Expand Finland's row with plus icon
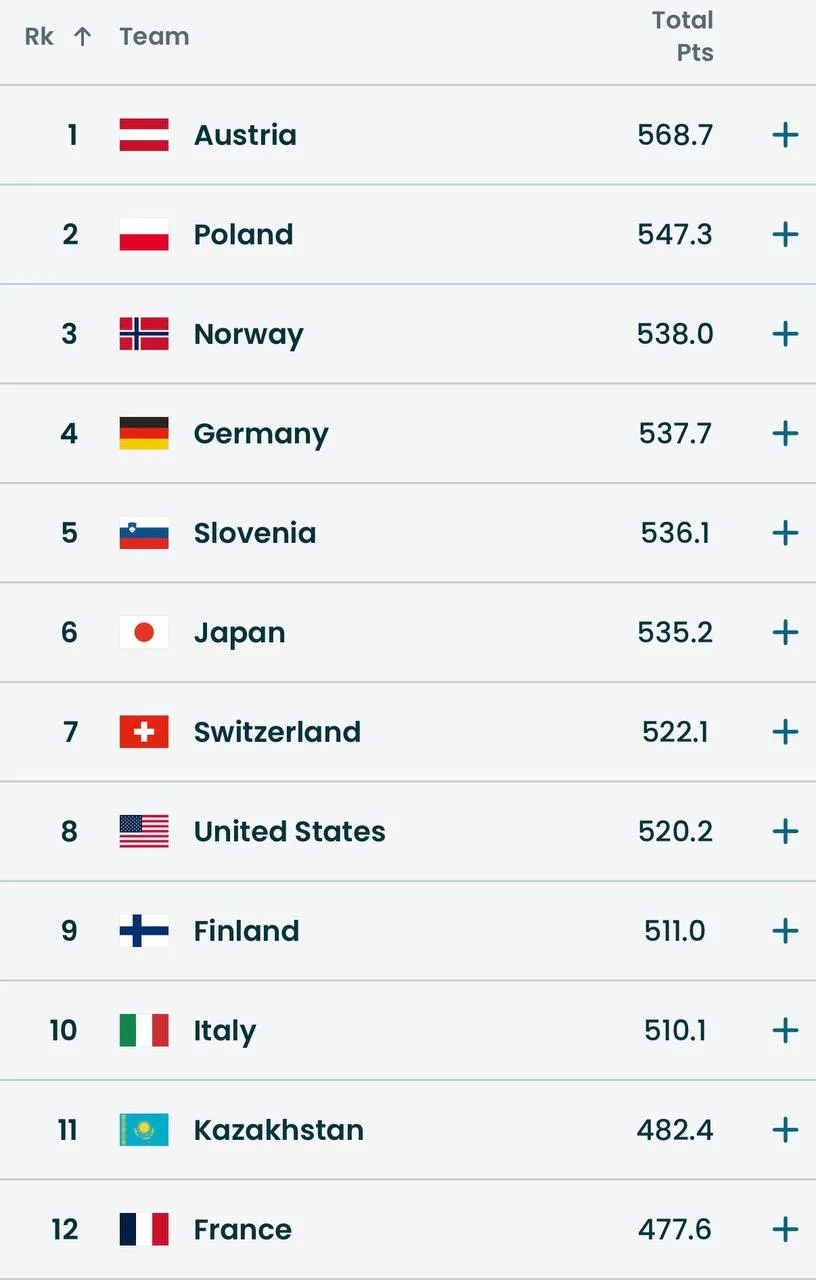Image resolution: width=816 pixels, height=1280 pixels. [785, 931]
